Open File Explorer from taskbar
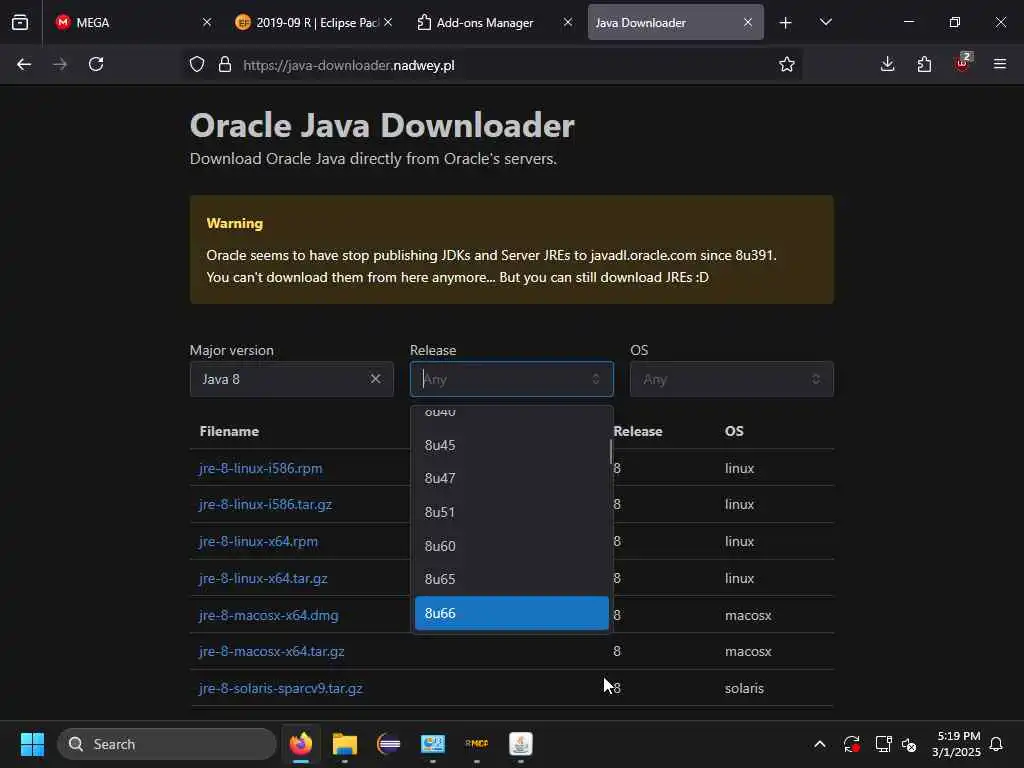 pos(344,744)
